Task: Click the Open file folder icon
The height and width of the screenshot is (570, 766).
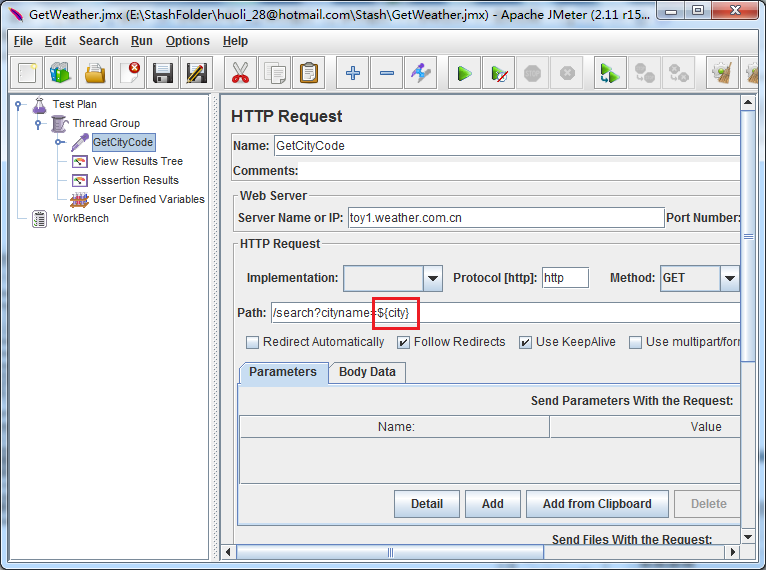Action: (x=95, y=73)
